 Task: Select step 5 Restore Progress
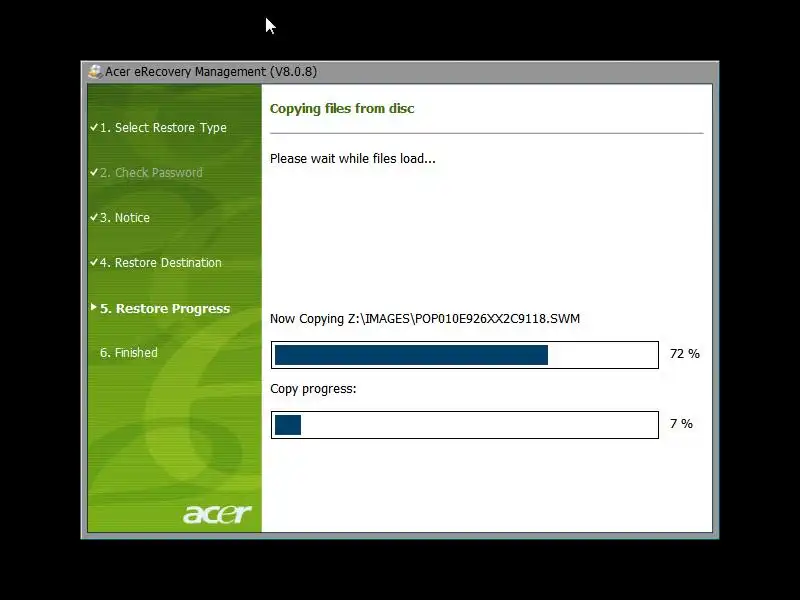point(165,309)
